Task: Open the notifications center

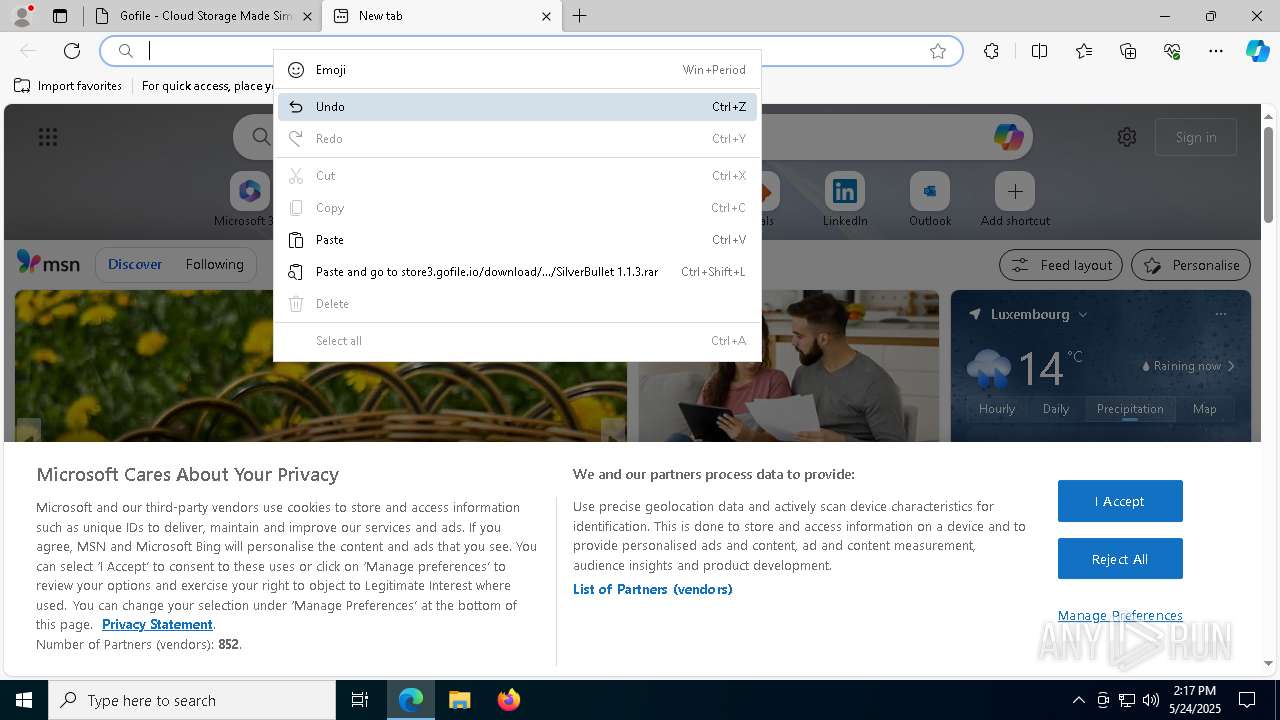Action: pyautogui.click(x=1247, y=700)
